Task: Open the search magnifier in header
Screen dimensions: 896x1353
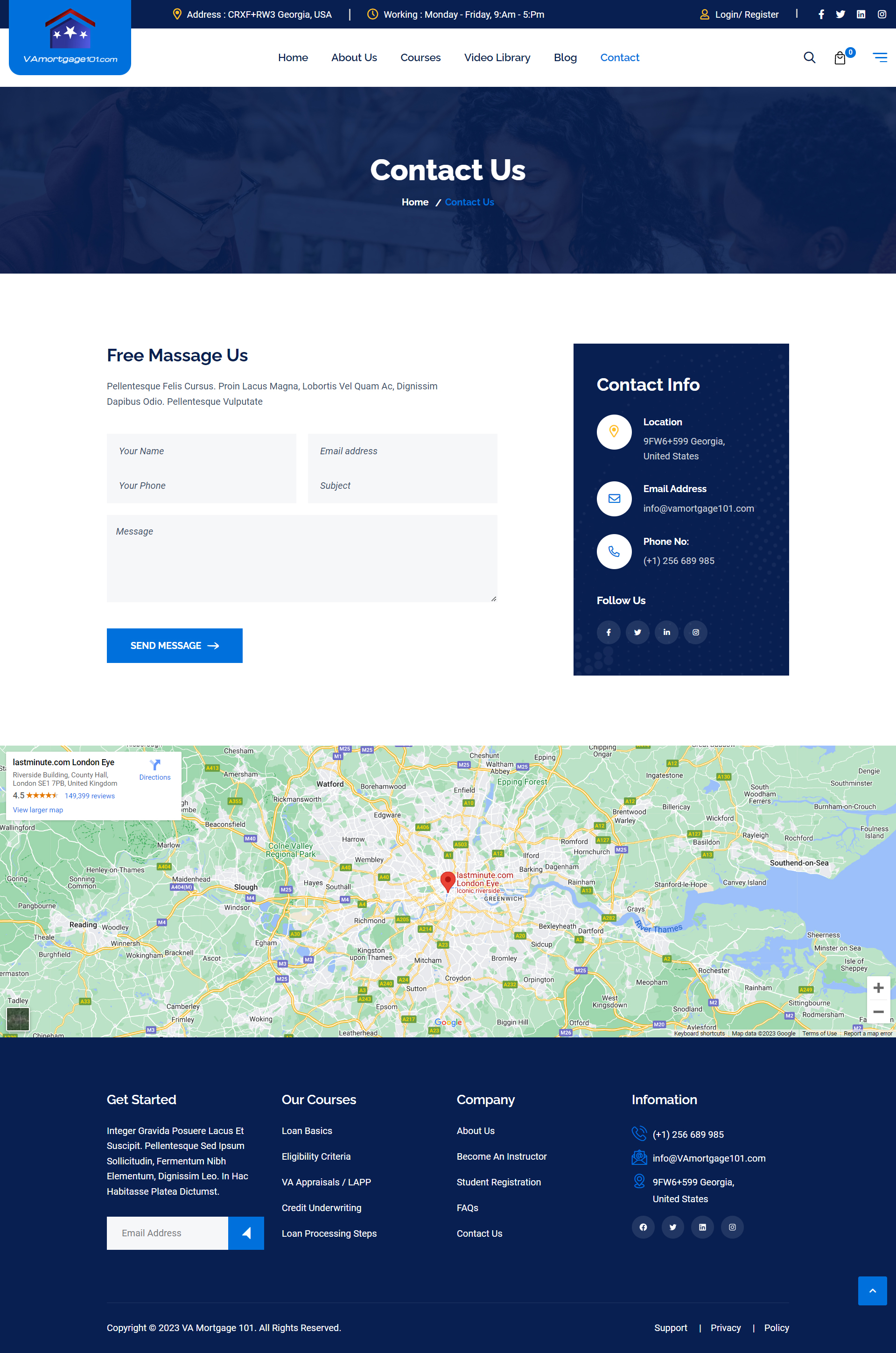Action: [809, 57]
